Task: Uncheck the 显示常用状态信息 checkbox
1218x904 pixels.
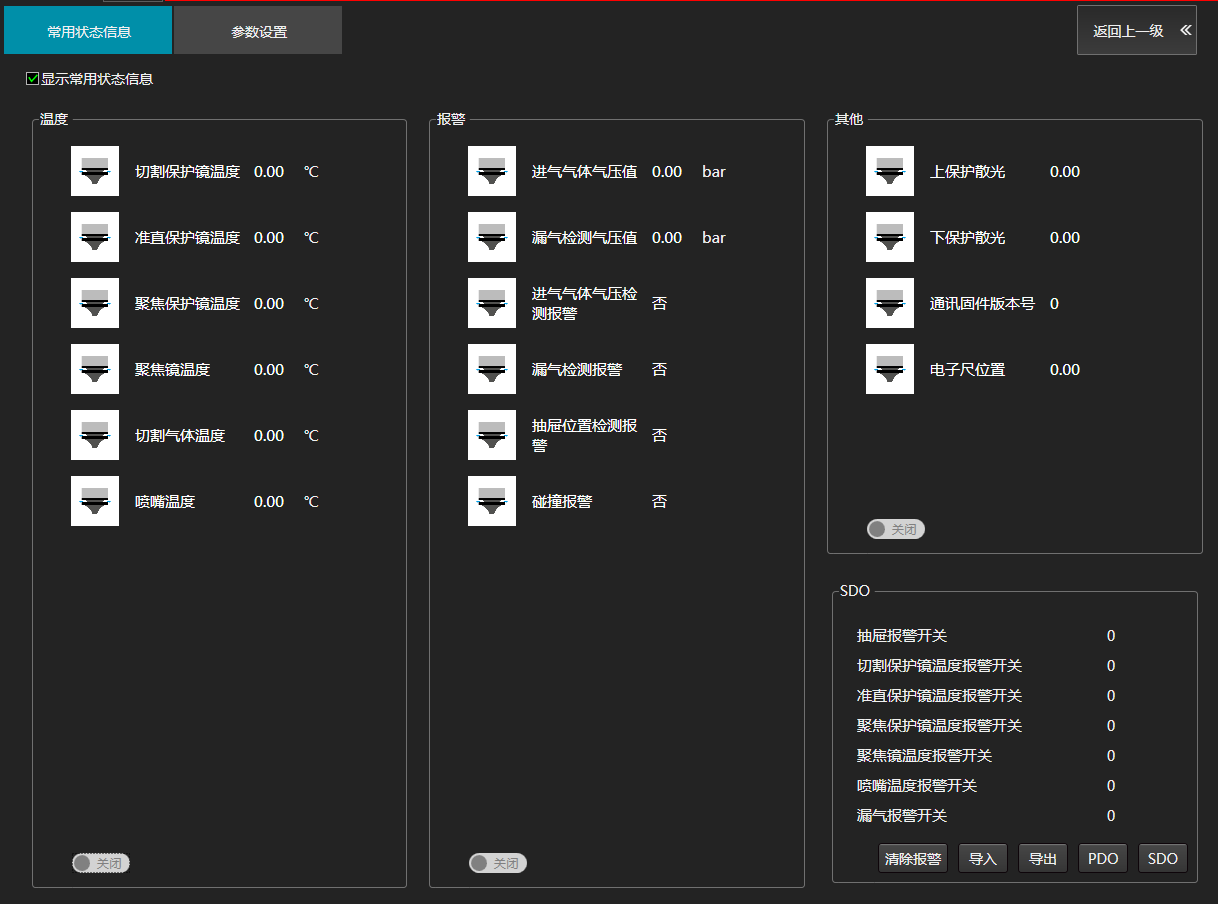Action: click(33, 78)
